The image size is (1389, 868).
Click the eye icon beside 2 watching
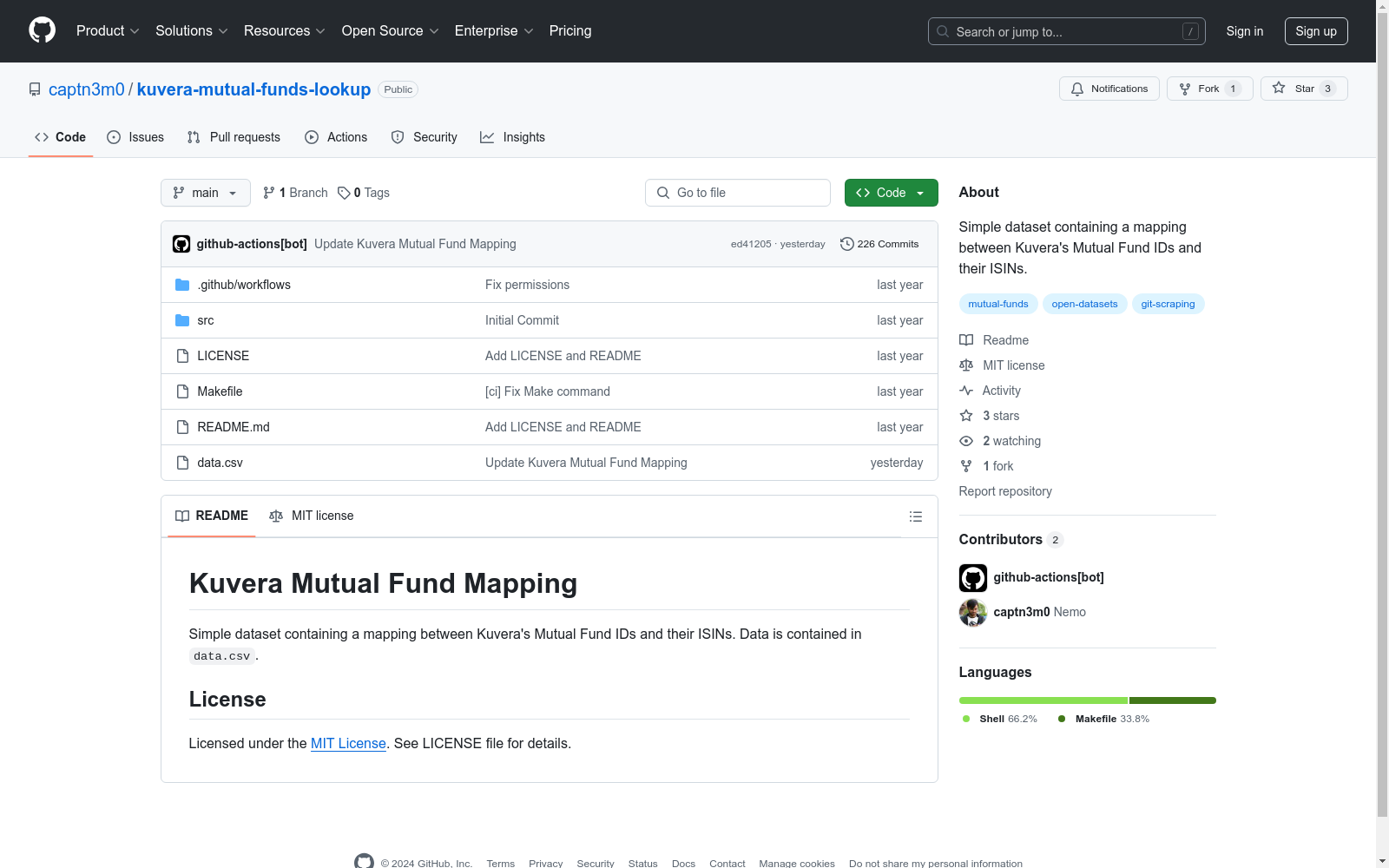(x=966, y=441)
